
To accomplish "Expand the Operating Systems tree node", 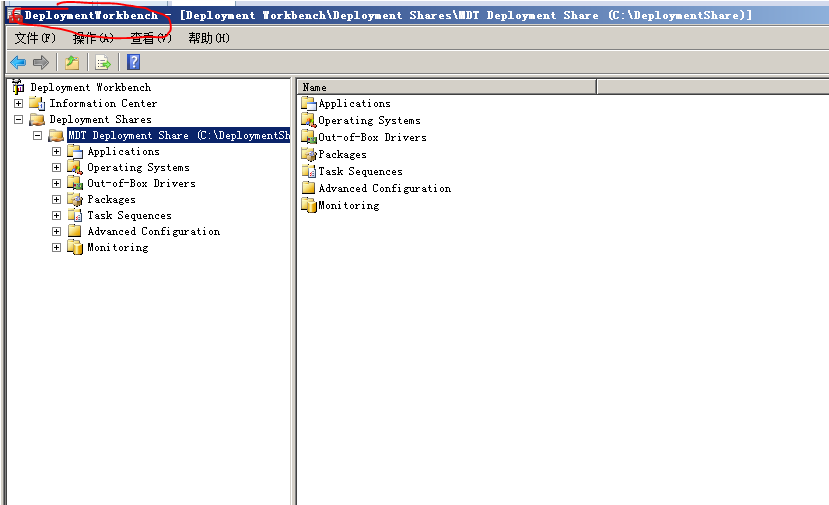I will point(57,168).
